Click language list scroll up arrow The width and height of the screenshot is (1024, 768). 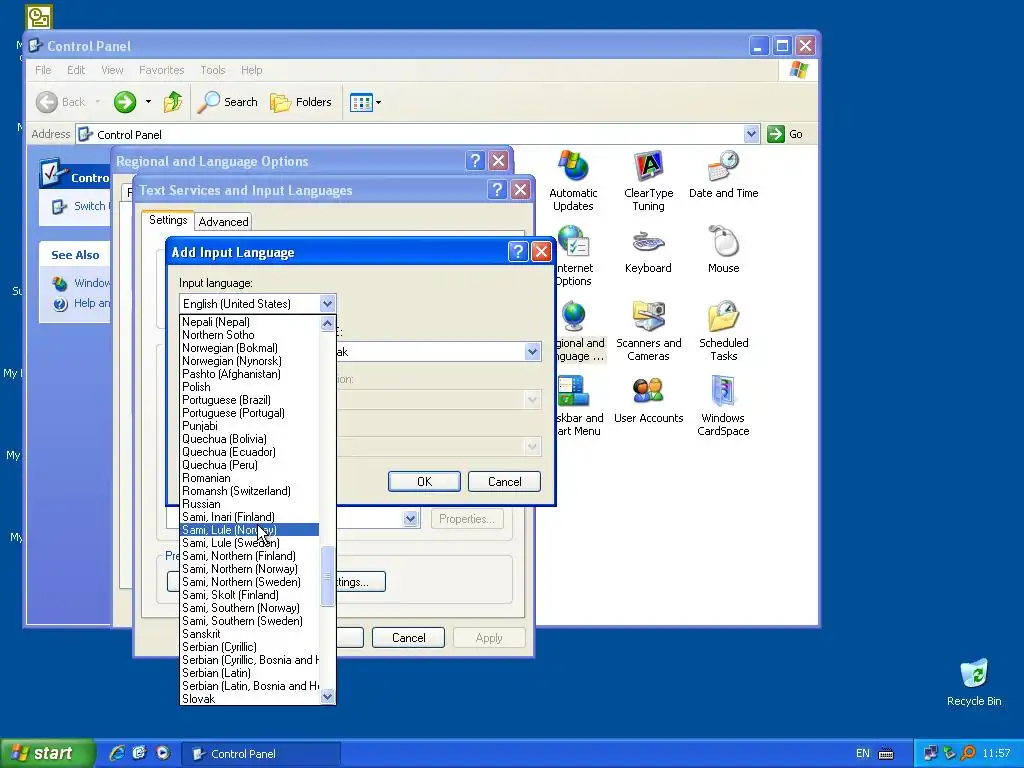tap(327, 323)
